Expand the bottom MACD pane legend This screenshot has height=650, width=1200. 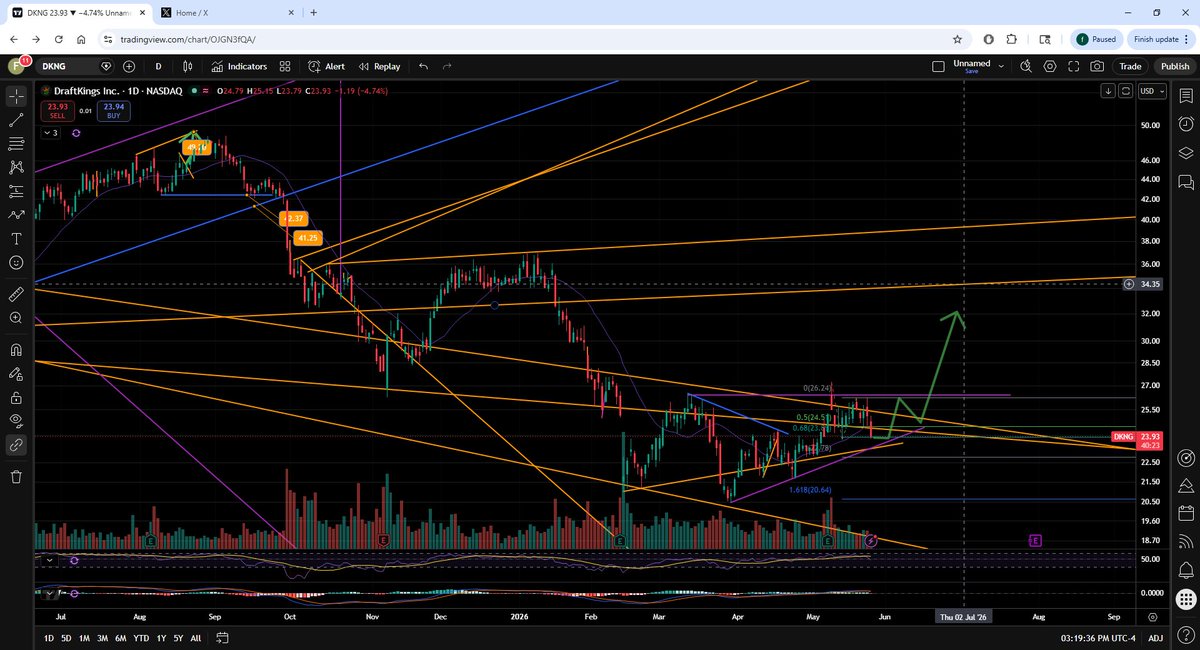point(49,593)
